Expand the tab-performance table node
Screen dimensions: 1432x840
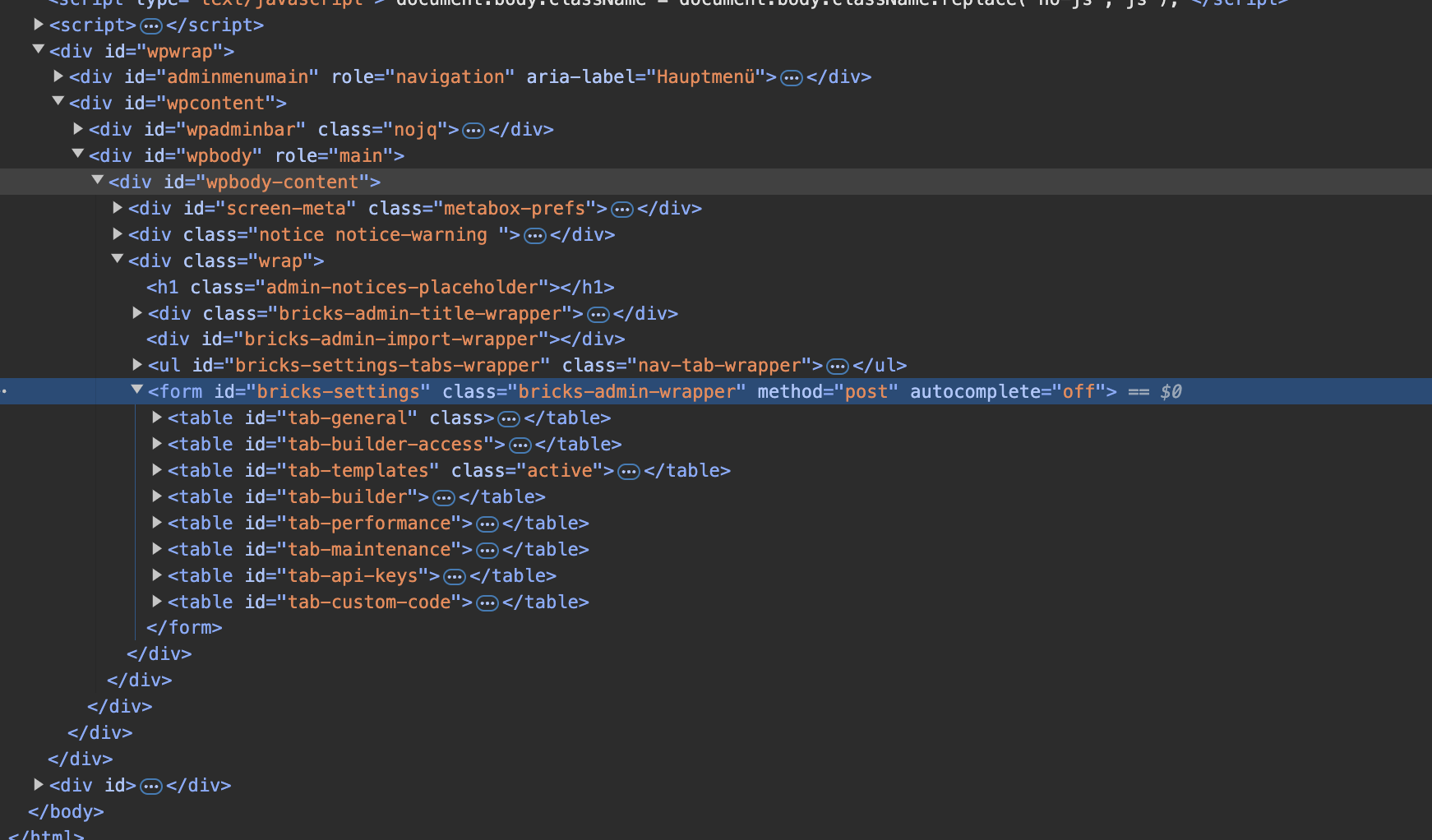point(156,522)
